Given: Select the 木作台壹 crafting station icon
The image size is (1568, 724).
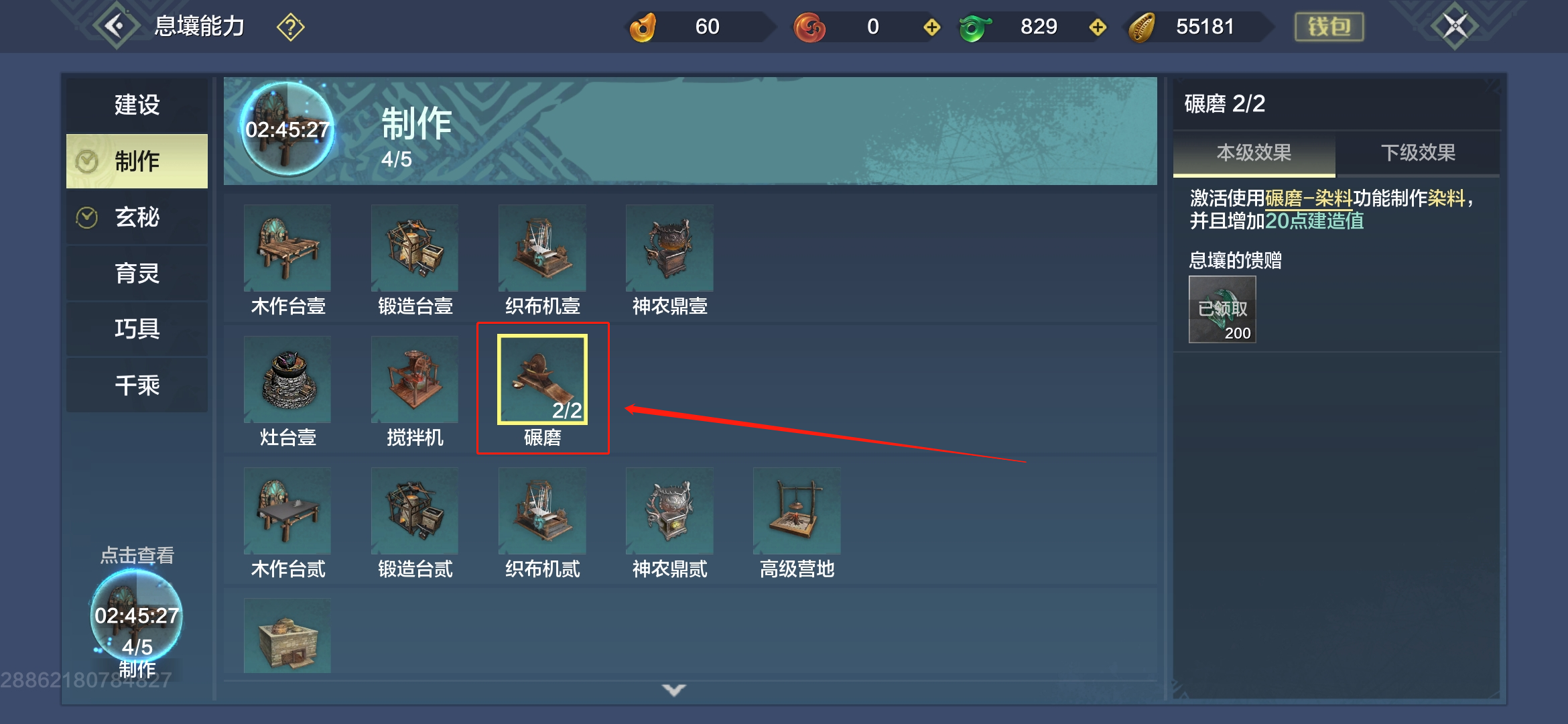Looking at the screenshot, I should click(287, 247).
